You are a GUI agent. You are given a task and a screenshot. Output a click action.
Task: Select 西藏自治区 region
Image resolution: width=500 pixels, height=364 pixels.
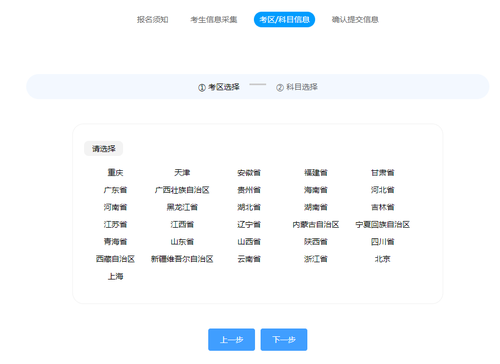(115, 259)
